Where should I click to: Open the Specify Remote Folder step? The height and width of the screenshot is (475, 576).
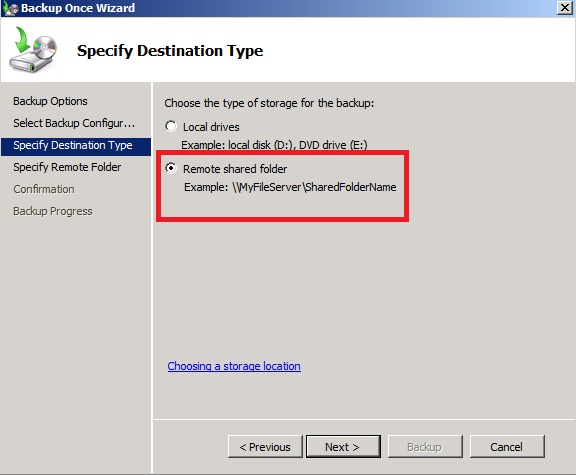pos(67,167)
